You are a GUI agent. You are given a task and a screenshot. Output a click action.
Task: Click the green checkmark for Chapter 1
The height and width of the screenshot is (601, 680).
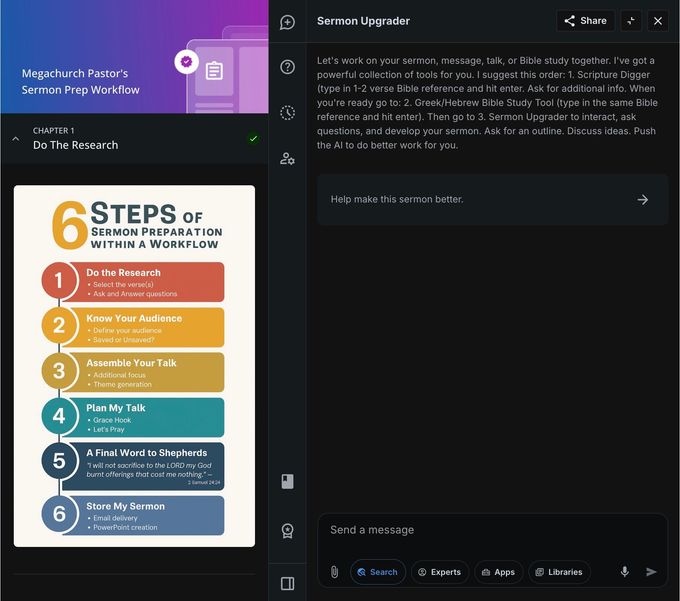pyautogui.click(x=253, y=139)
